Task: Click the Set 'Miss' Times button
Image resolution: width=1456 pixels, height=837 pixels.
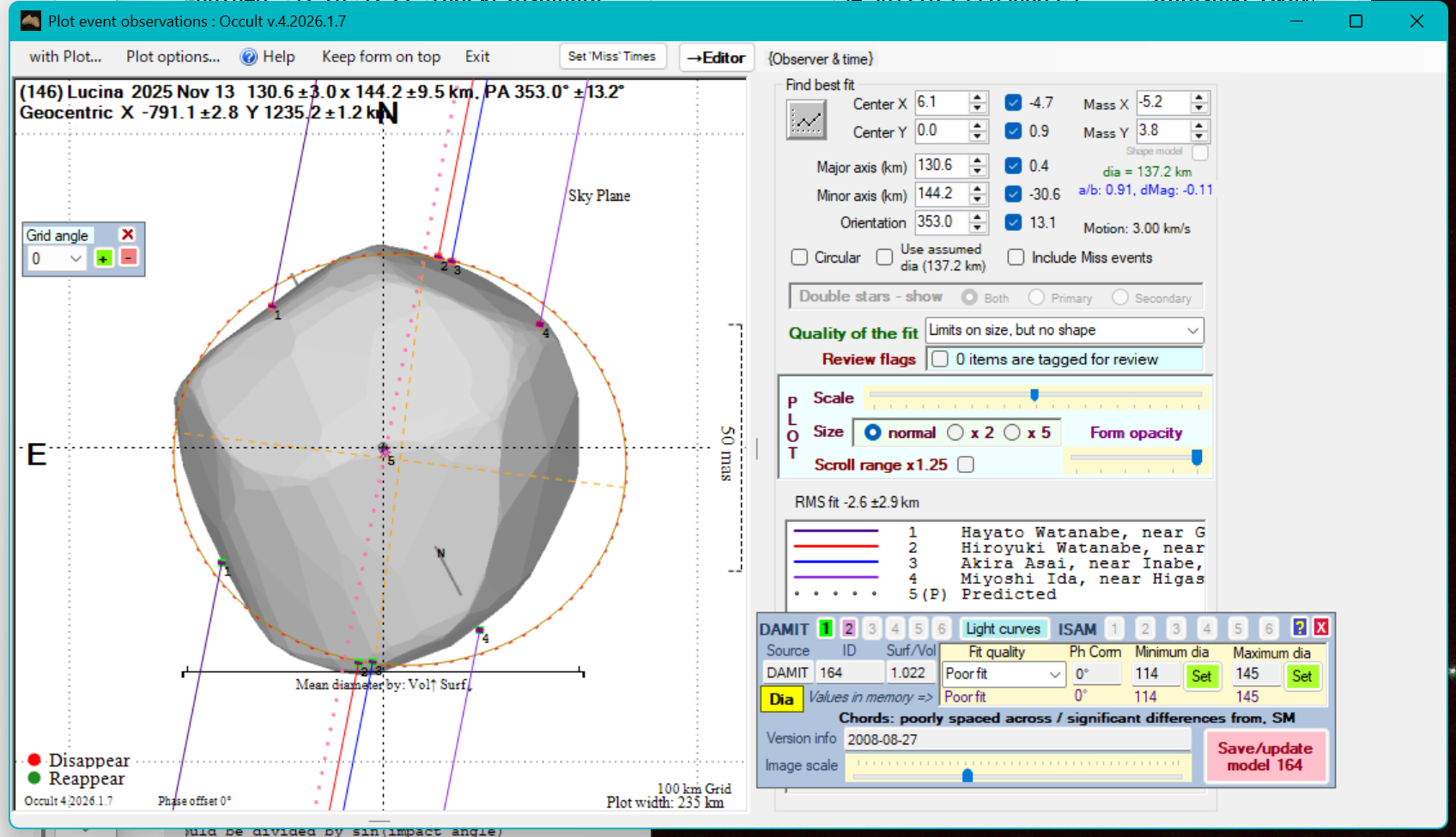Action: pyautogui.click(x=612, y=57)
